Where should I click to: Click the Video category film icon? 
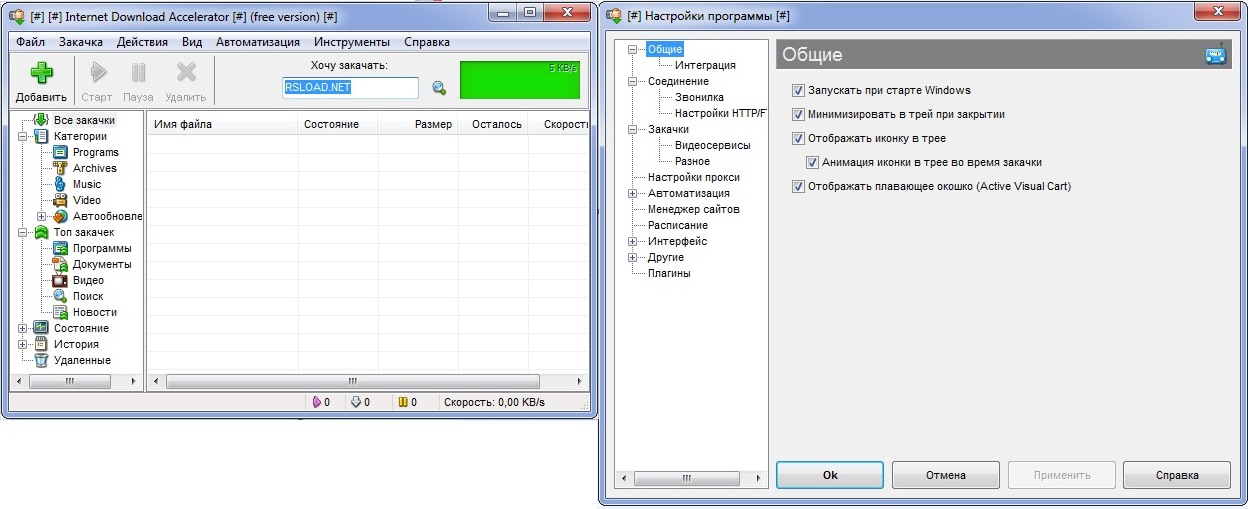click(x=60, y=200)
